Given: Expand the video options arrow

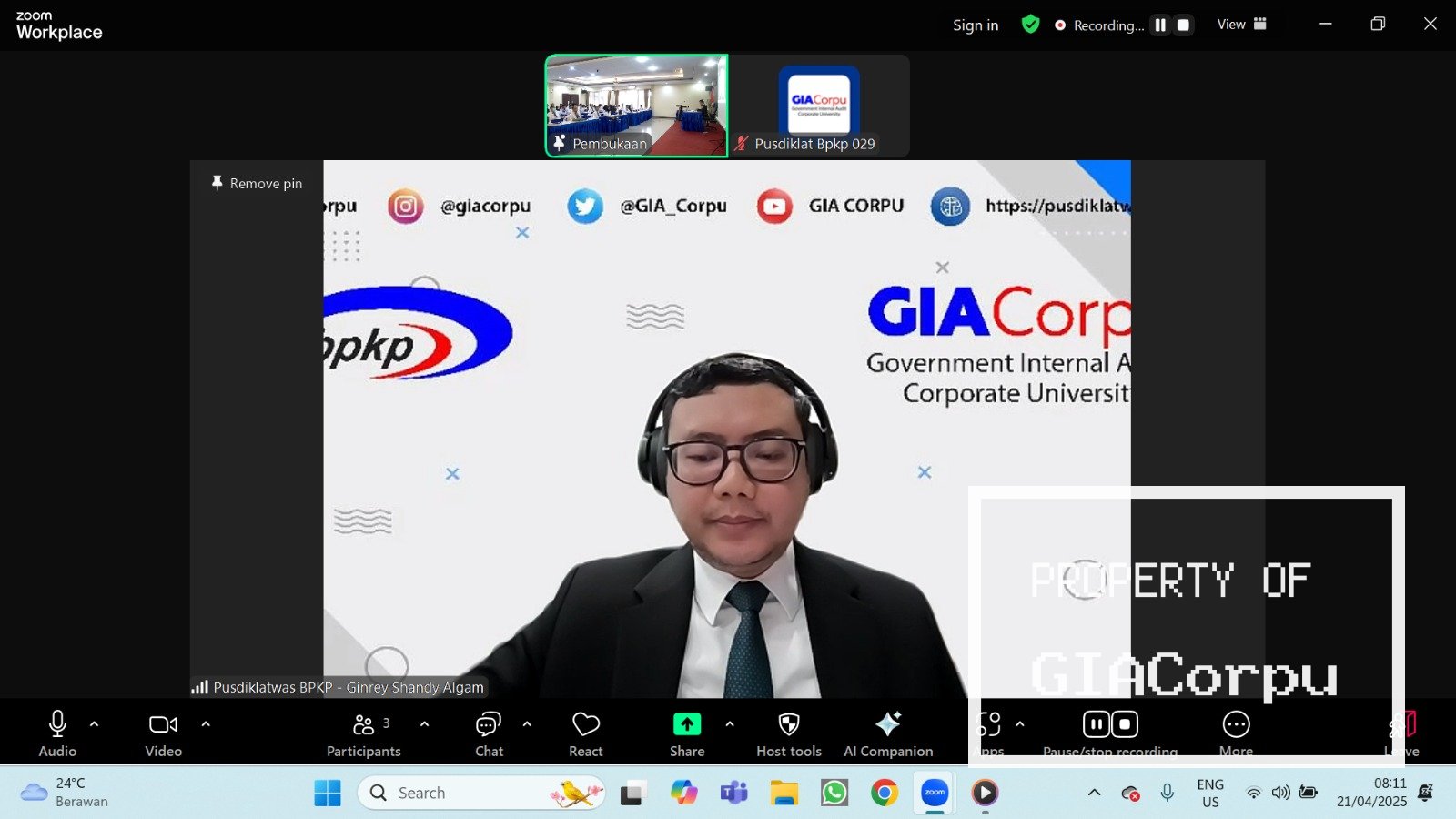Looking at the screenshot, I should point(206,724).
